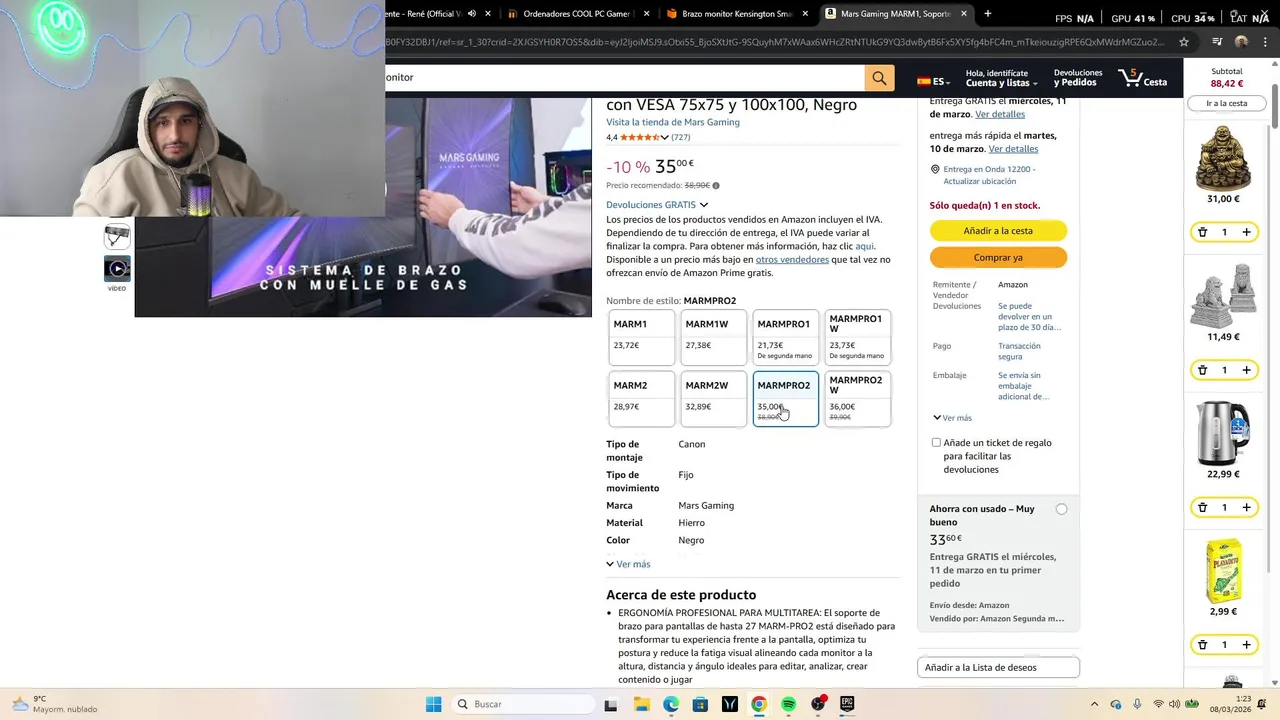
Task: Open Microsoft Edge from the taskbar
Action: 671,704
